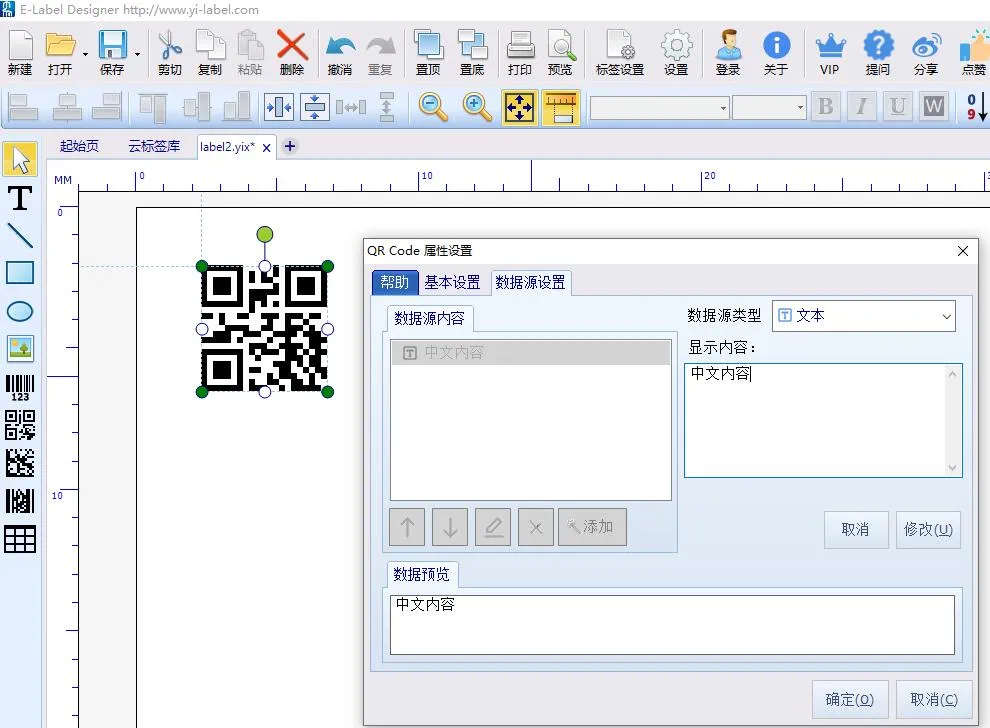Select the Data Matrix code tool
This screenshot has width=990, height=728.
20,463
